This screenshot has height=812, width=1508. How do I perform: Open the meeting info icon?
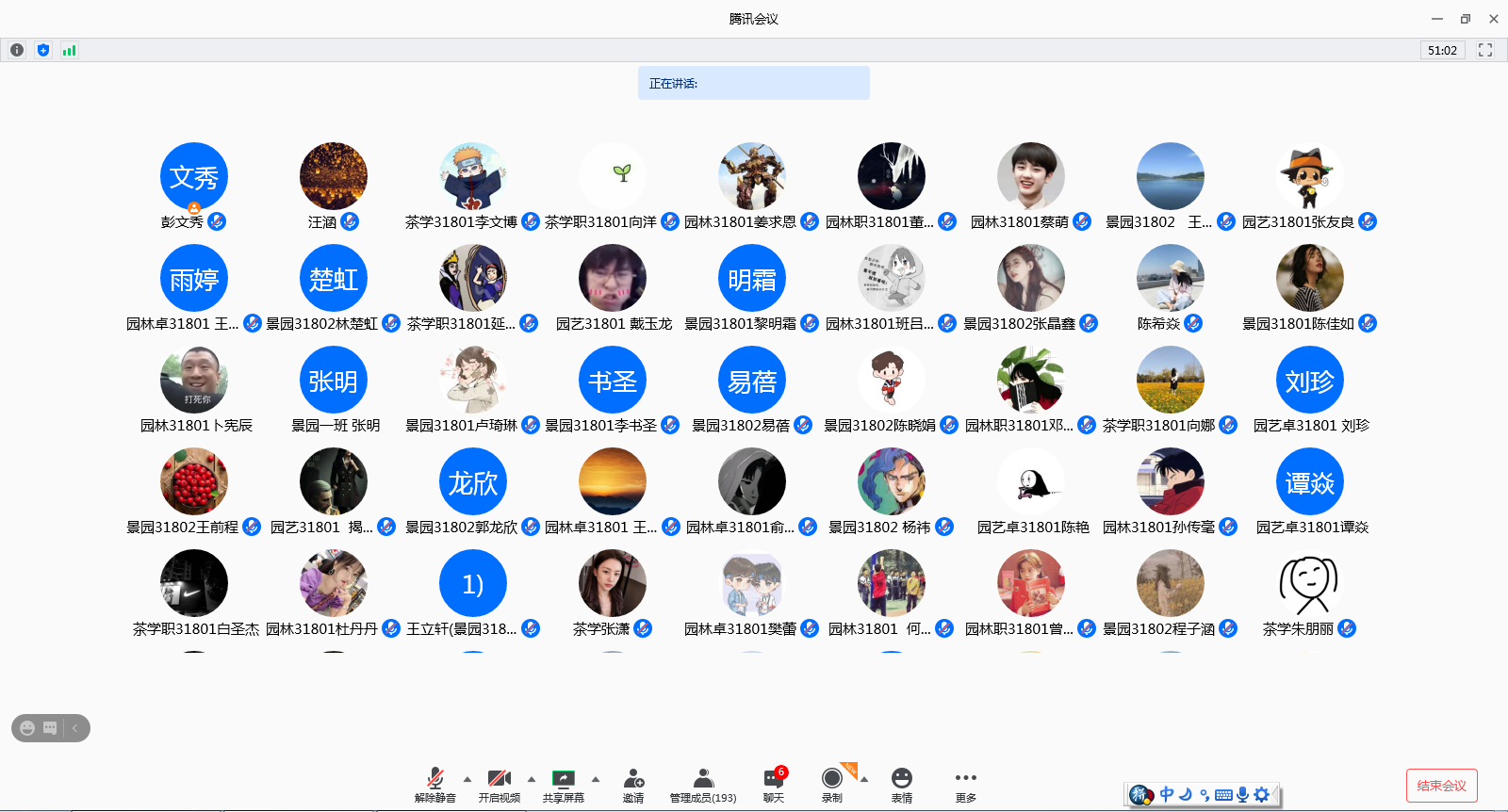click(x=17, y=50)
